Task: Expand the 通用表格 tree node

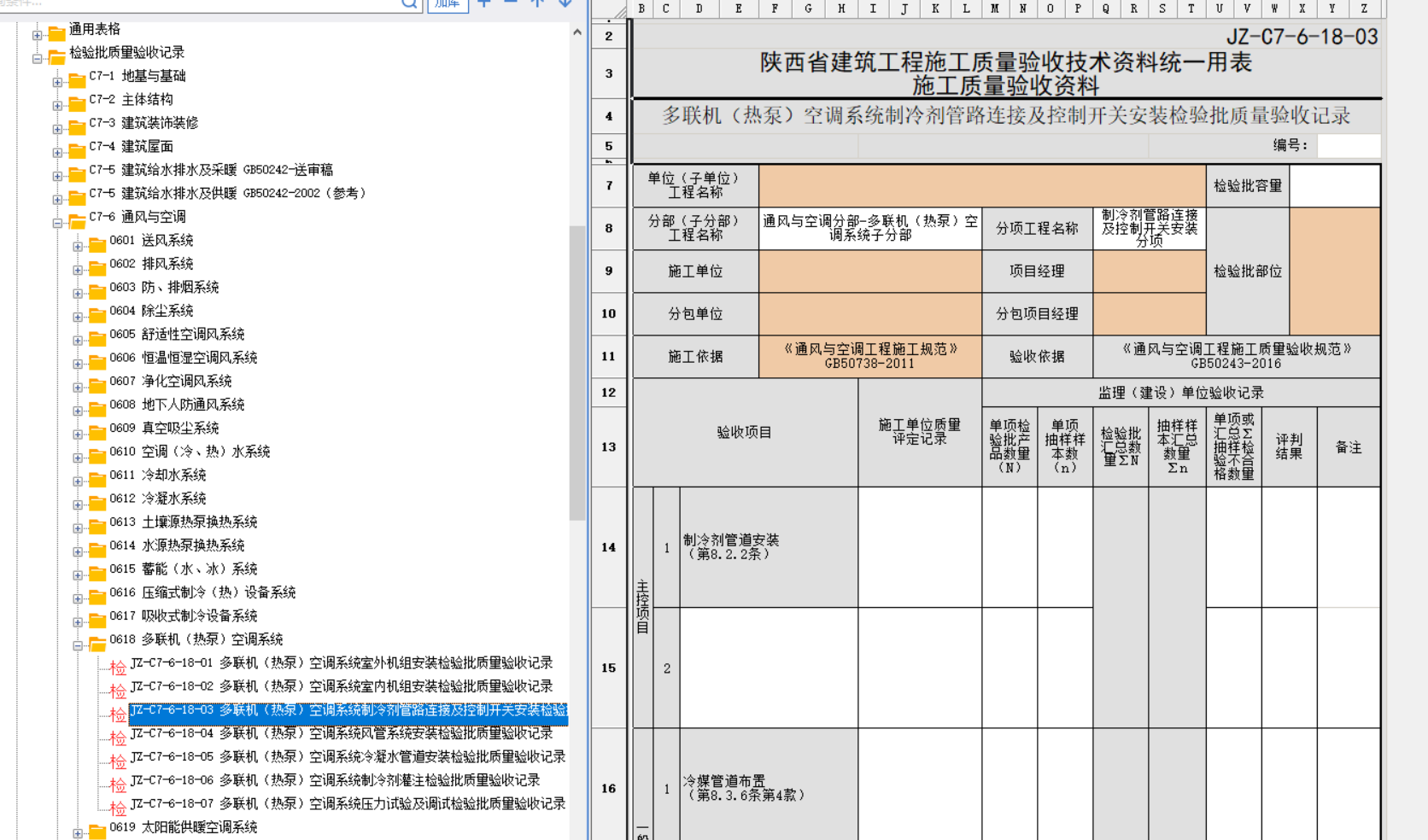Action: tap(37, 35)
